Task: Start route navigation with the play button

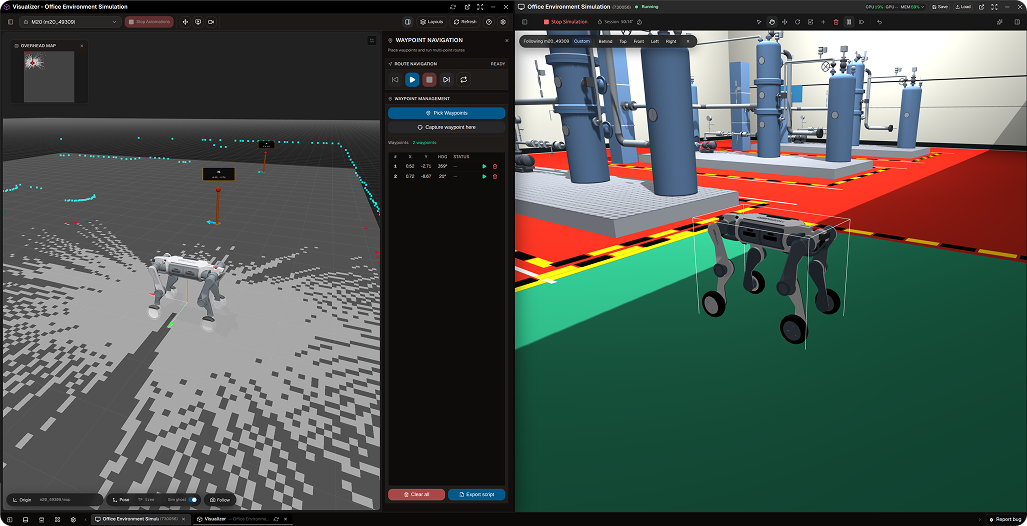Action: 412,79
